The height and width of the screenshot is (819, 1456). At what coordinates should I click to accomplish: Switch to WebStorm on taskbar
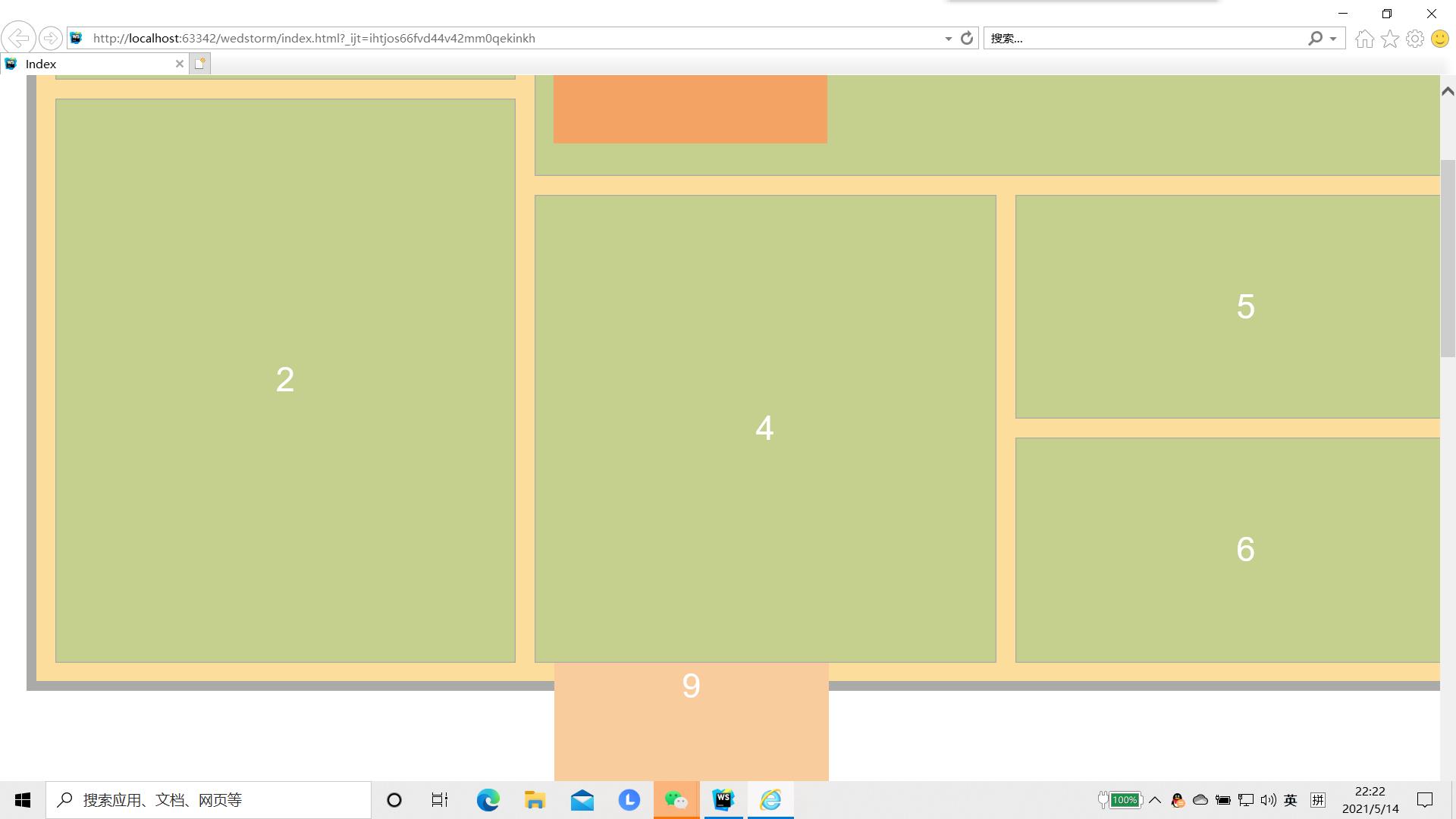tap(723, 800)
